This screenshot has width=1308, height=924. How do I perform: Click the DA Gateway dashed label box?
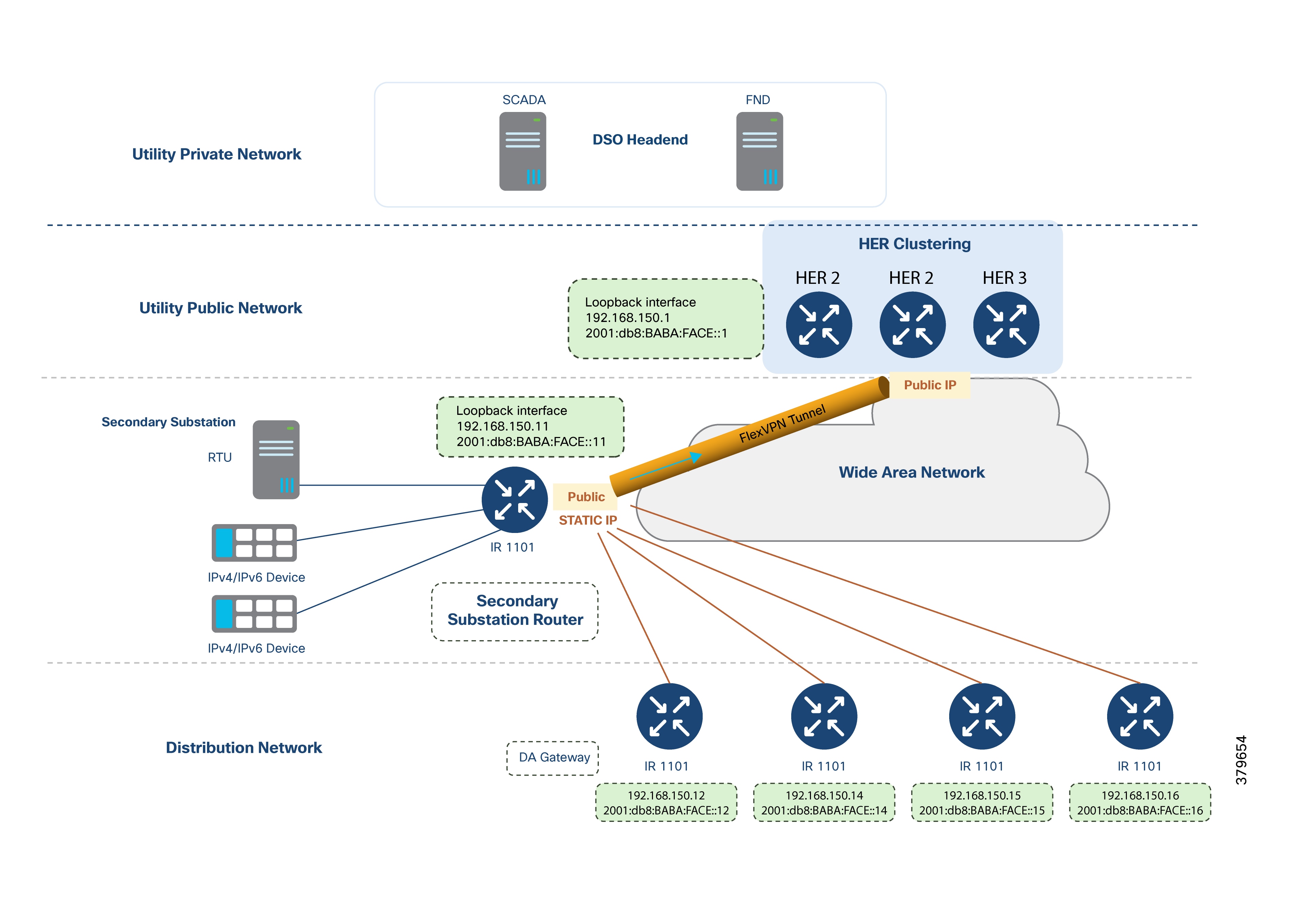point(553,758)
